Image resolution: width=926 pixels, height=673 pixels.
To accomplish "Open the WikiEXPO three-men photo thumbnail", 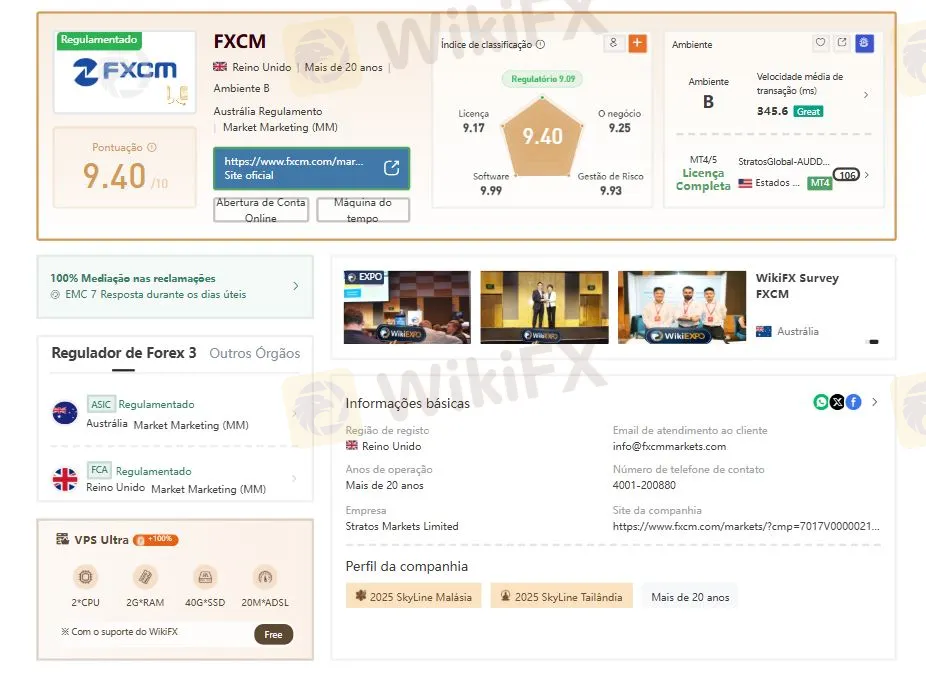I will [682, 307].
